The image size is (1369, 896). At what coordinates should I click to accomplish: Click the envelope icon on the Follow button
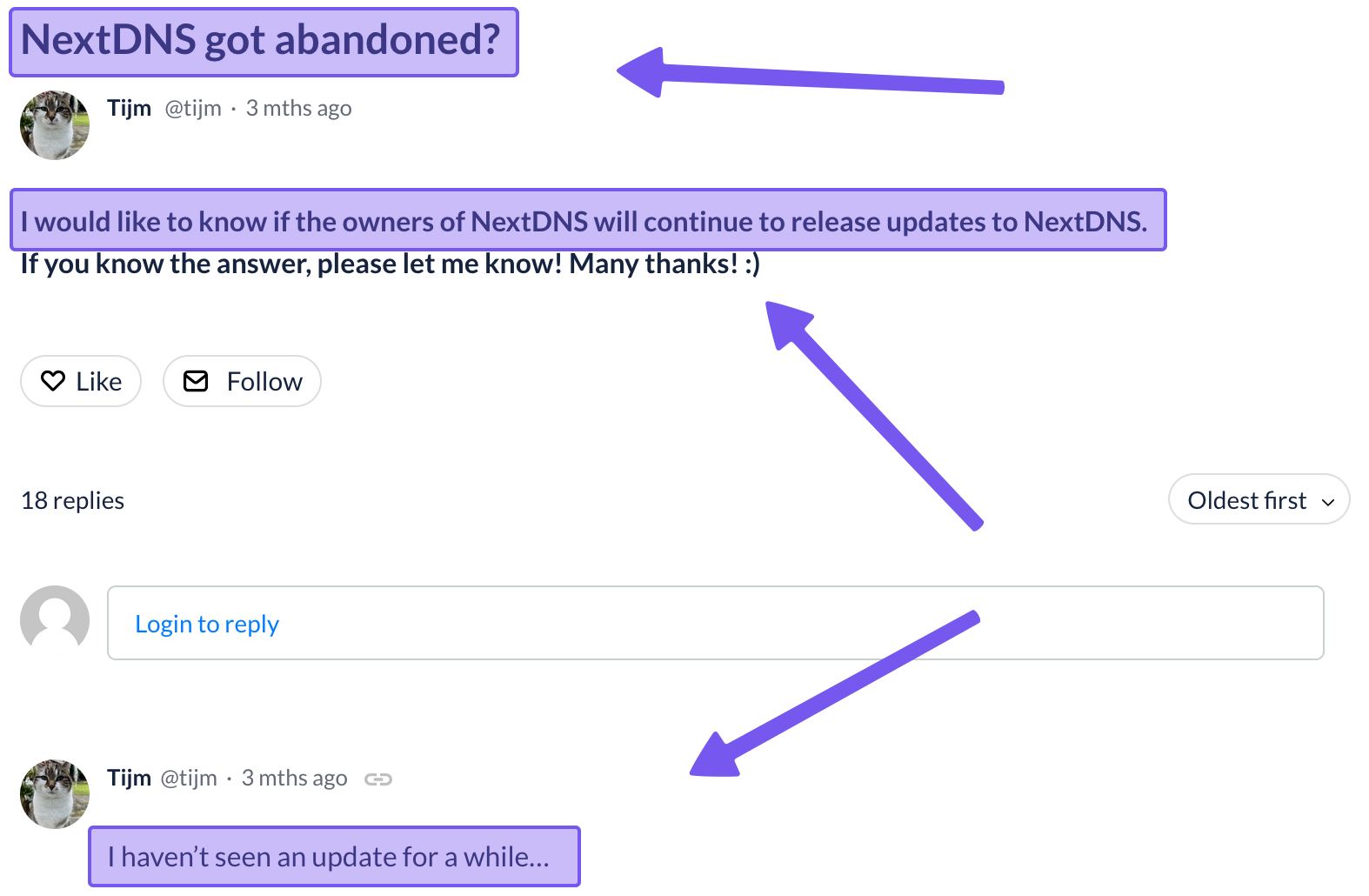click(x=196, y=381)
